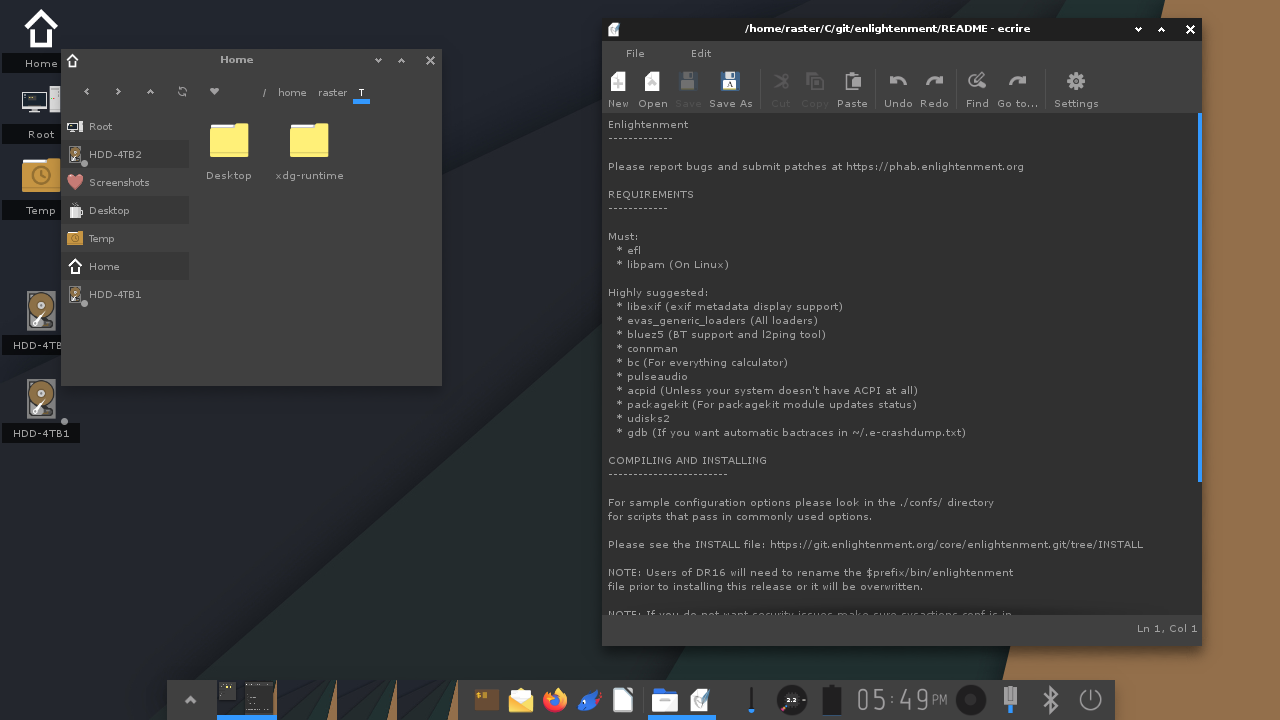This screenshot has width=1280, height=720.
Task: Undo the last edit in ecrire
Action: tap(897, 88)
